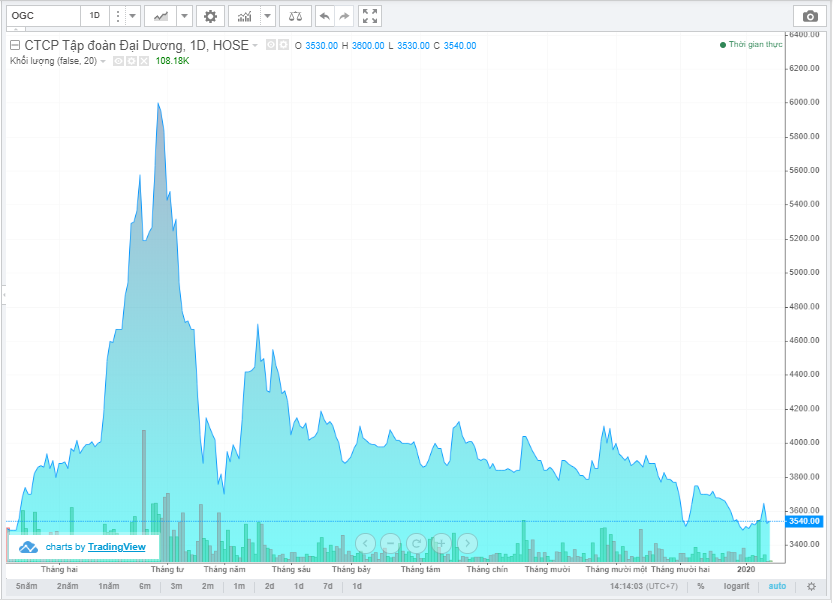This screenshot has width=833, height=603.
Task: Click the Thời gian thực realtime status
Action: (751, 45)
